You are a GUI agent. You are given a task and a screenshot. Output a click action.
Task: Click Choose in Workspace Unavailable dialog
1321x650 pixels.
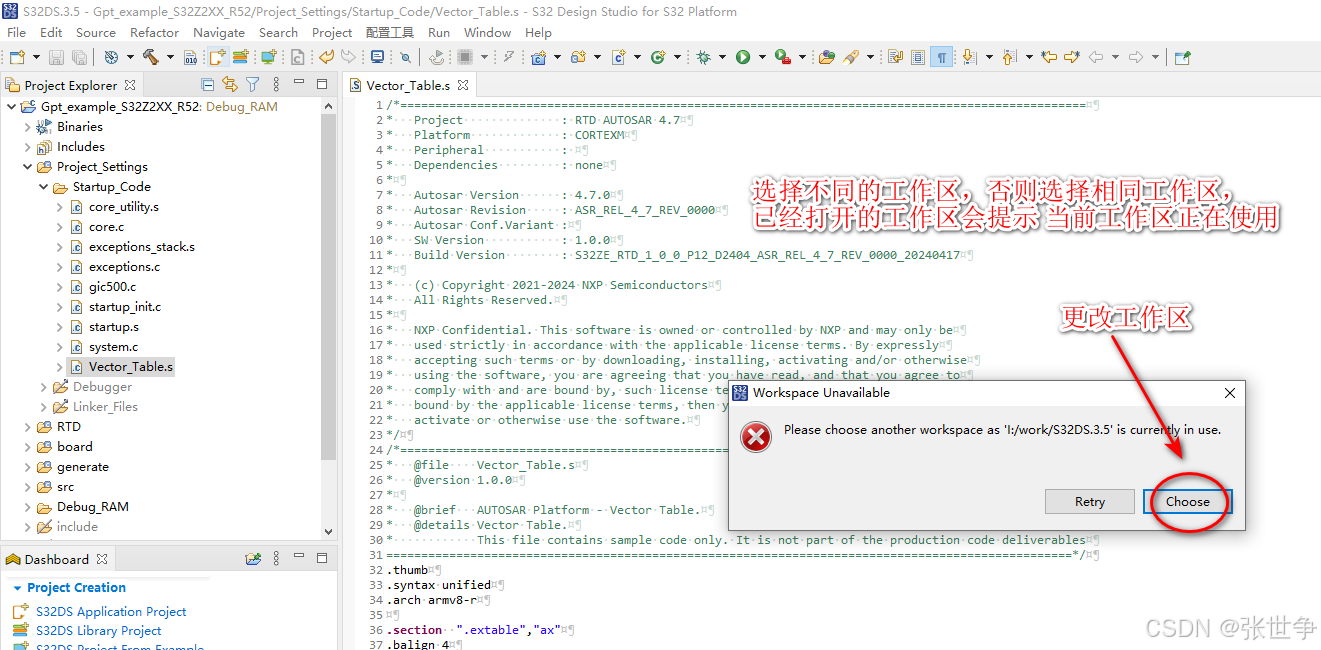(1188, 502)
